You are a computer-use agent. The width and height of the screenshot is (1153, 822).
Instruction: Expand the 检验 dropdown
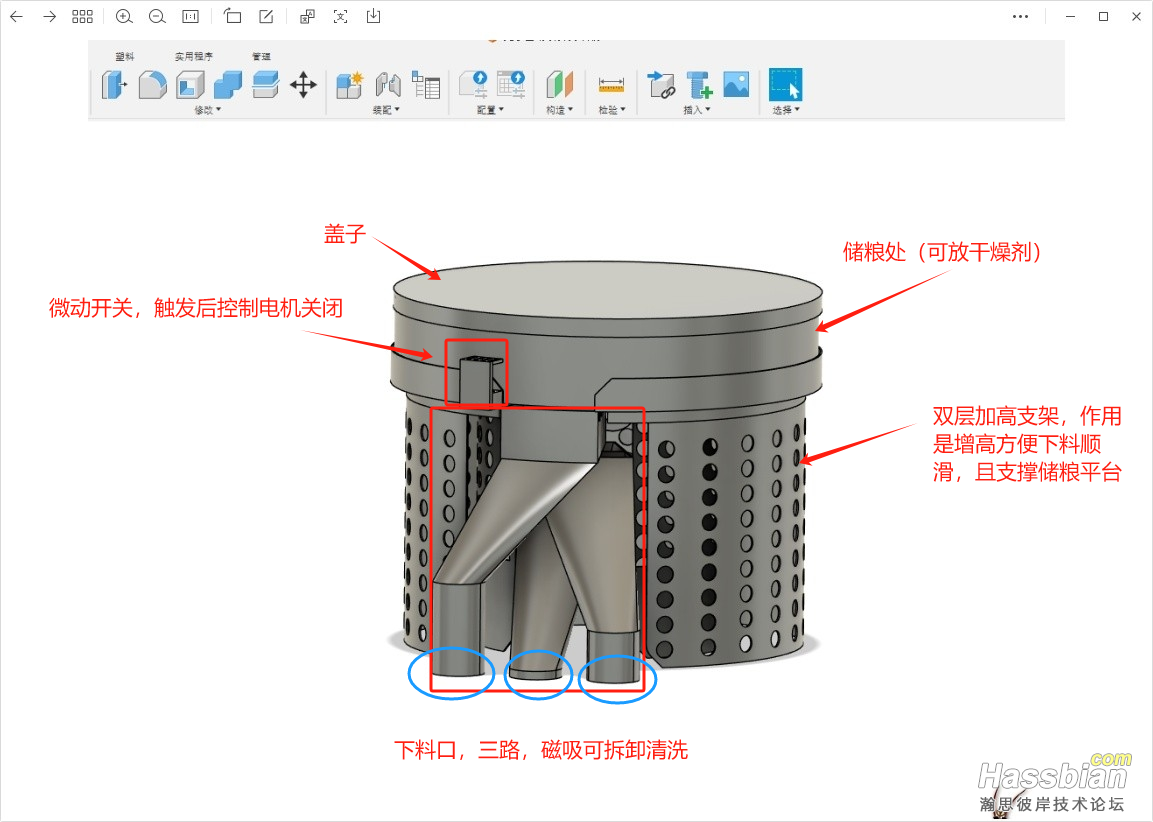tap(612, 110)
